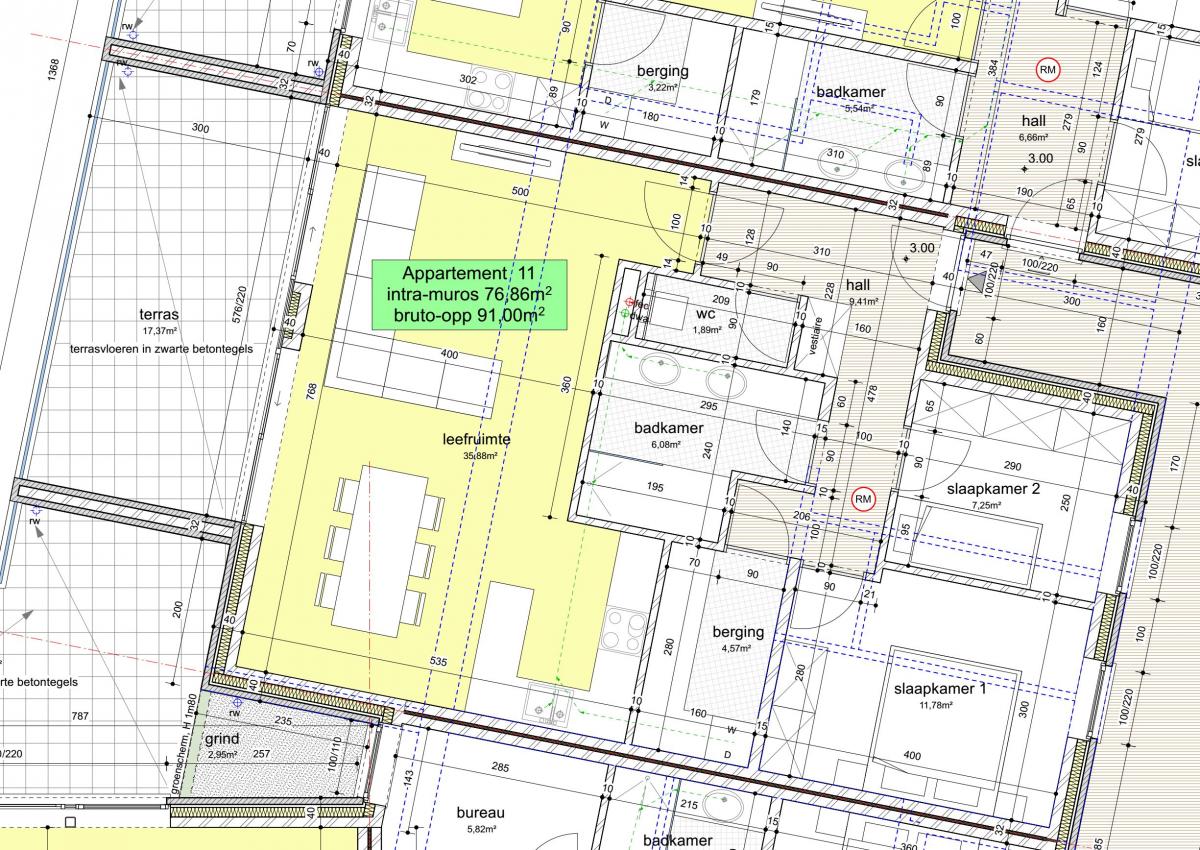This screenshot has height=850, width=1200.
Task: Click the four-burner hob in the leefruimte kitchen
Action: pyautogui.click(x=624, y=630)
